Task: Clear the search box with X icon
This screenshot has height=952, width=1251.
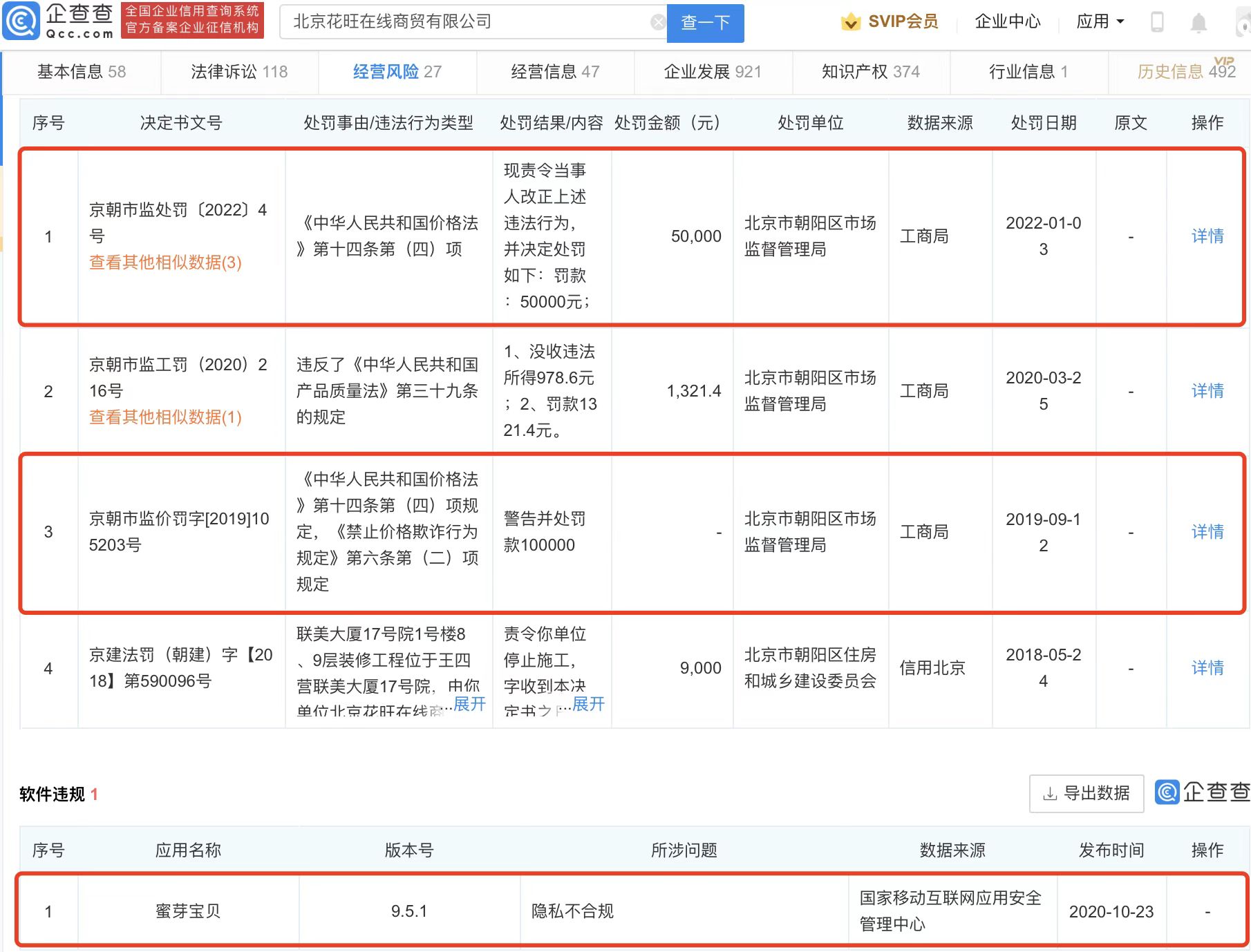Action: 658,23
